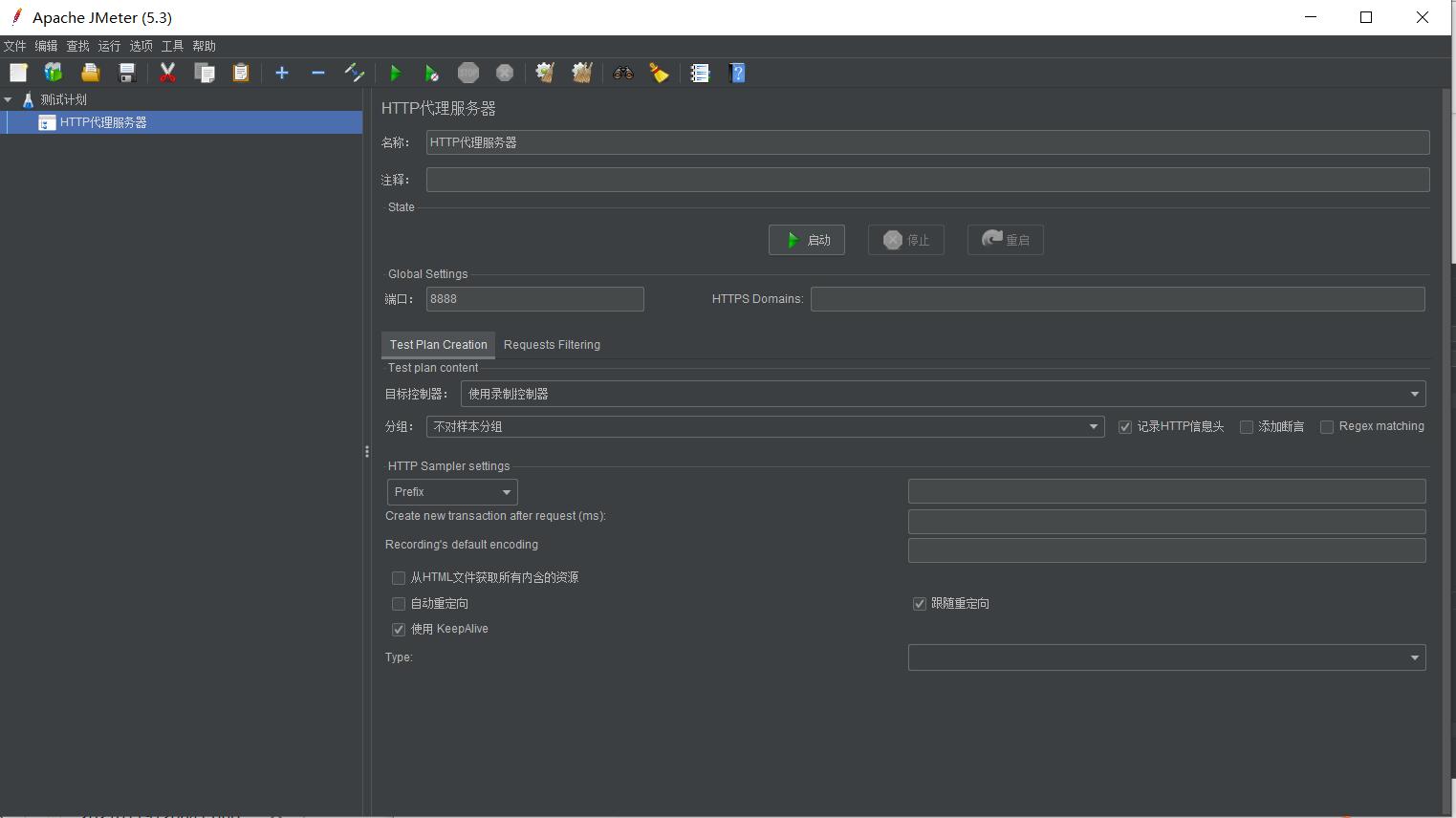Image resolution: width=1456 pixels, height=818 pixels.
Task: Click the Paste clipboard icon
Action: tap(241, 73)
